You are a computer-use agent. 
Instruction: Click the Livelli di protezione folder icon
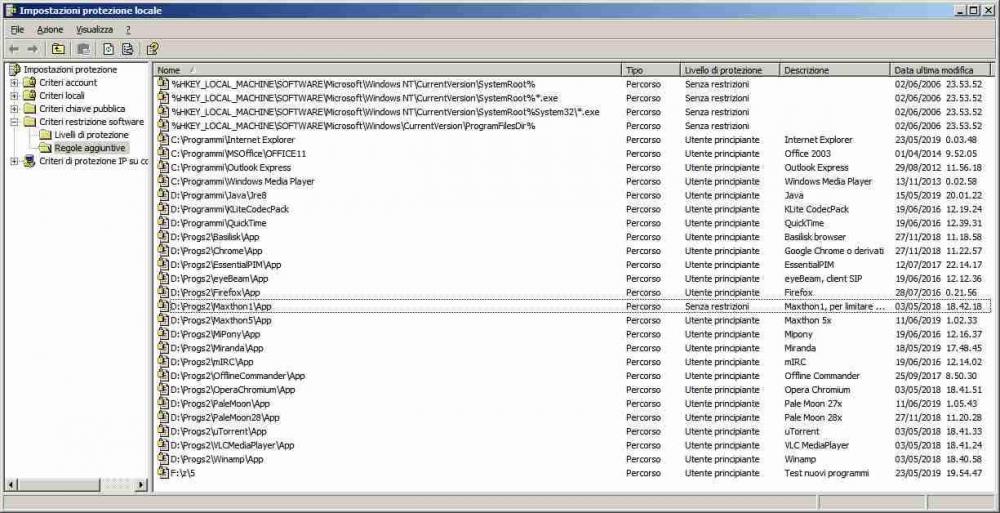coord(45,135)
